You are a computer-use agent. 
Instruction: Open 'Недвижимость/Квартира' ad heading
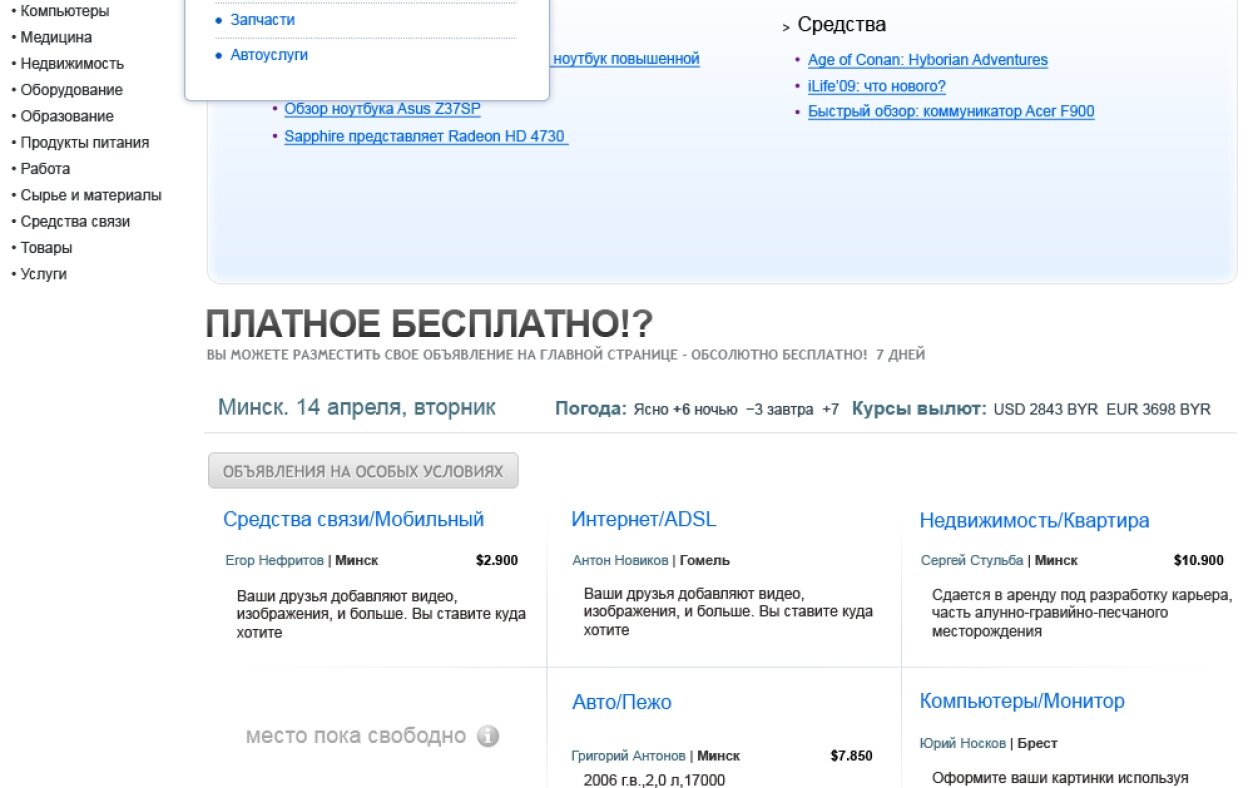1034,520
